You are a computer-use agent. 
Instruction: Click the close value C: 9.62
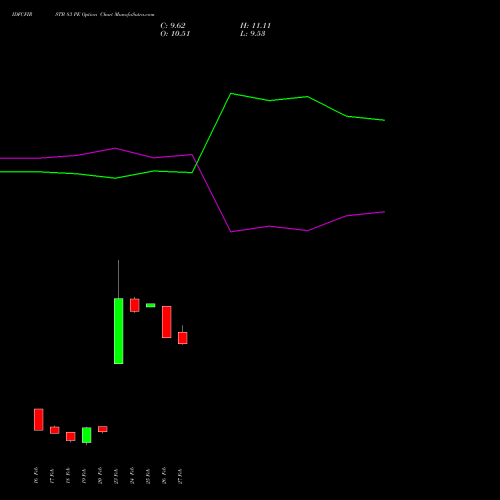click(x=173, y=26)
